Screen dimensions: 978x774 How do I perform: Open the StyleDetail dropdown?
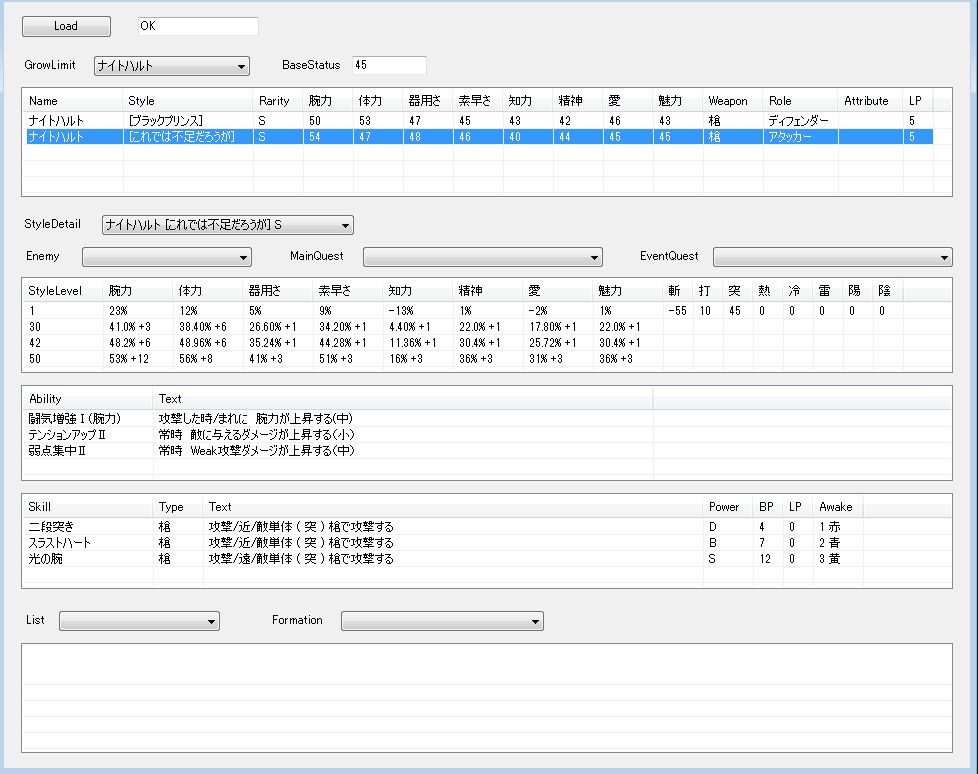click(228, 225)
